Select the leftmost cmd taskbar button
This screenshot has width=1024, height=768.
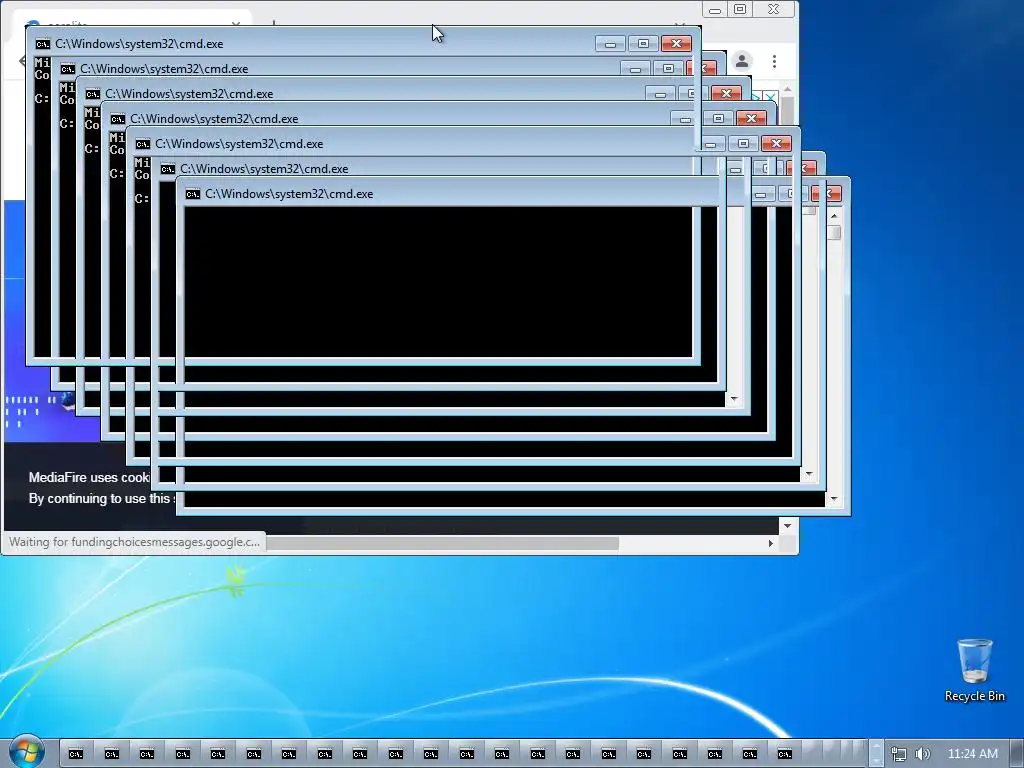tap(76, 754)
